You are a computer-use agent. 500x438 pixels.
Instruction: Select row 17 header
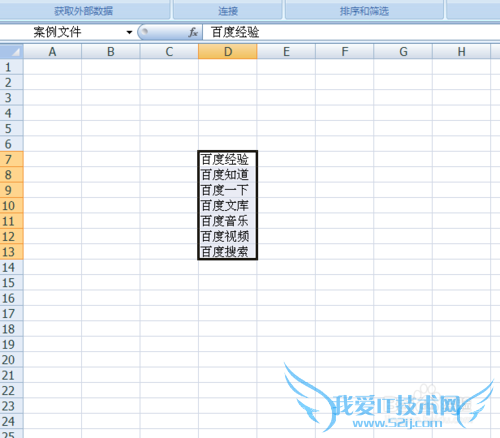click(x=12, y=313)
